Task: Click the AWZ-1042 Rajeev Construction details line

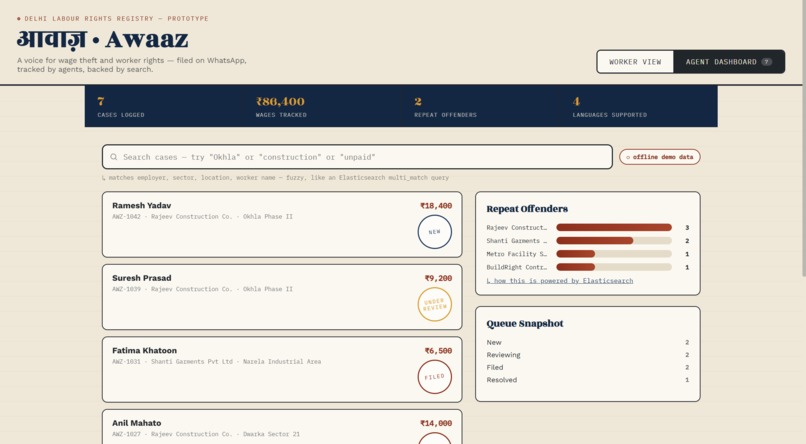Action: point(203,217)
